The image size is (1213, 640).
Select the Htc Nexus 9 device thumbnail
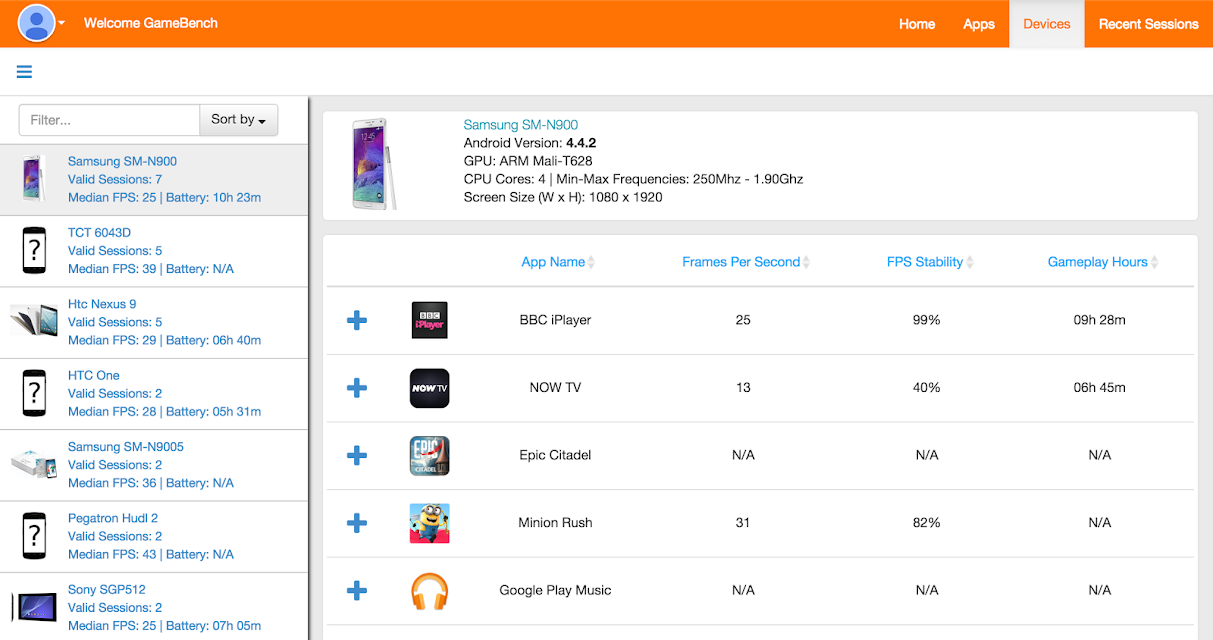tap(34, 321)
